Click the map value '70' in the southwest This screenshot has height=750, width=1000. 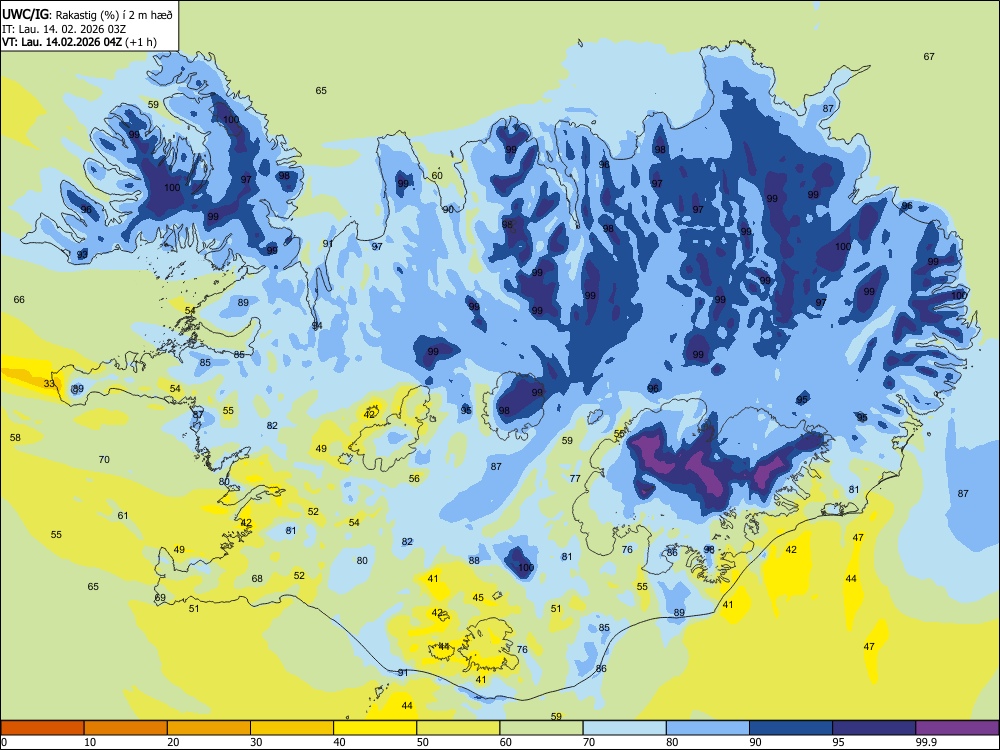point(104,459)
